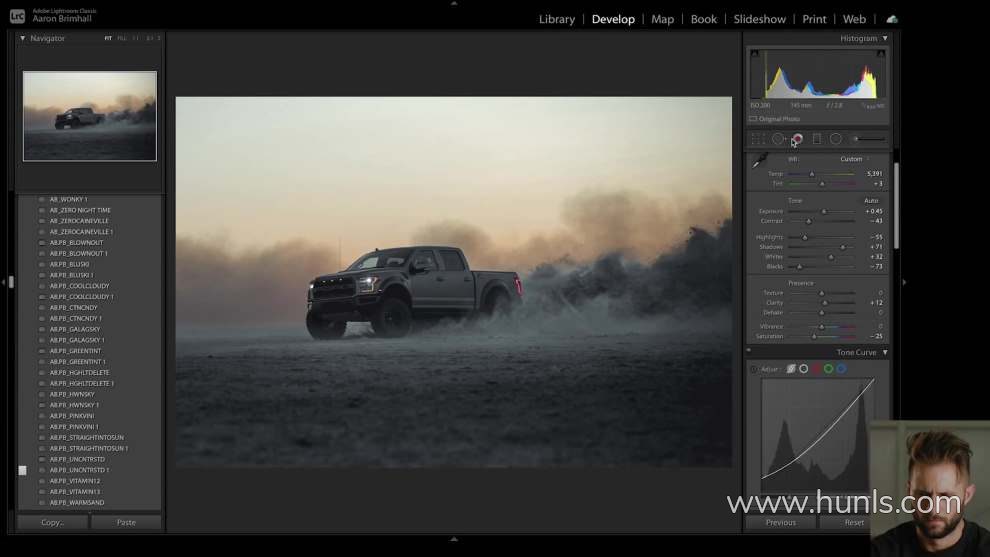Open the Print module
Screen dimensions: 990x557
click(x=814, y=19)
